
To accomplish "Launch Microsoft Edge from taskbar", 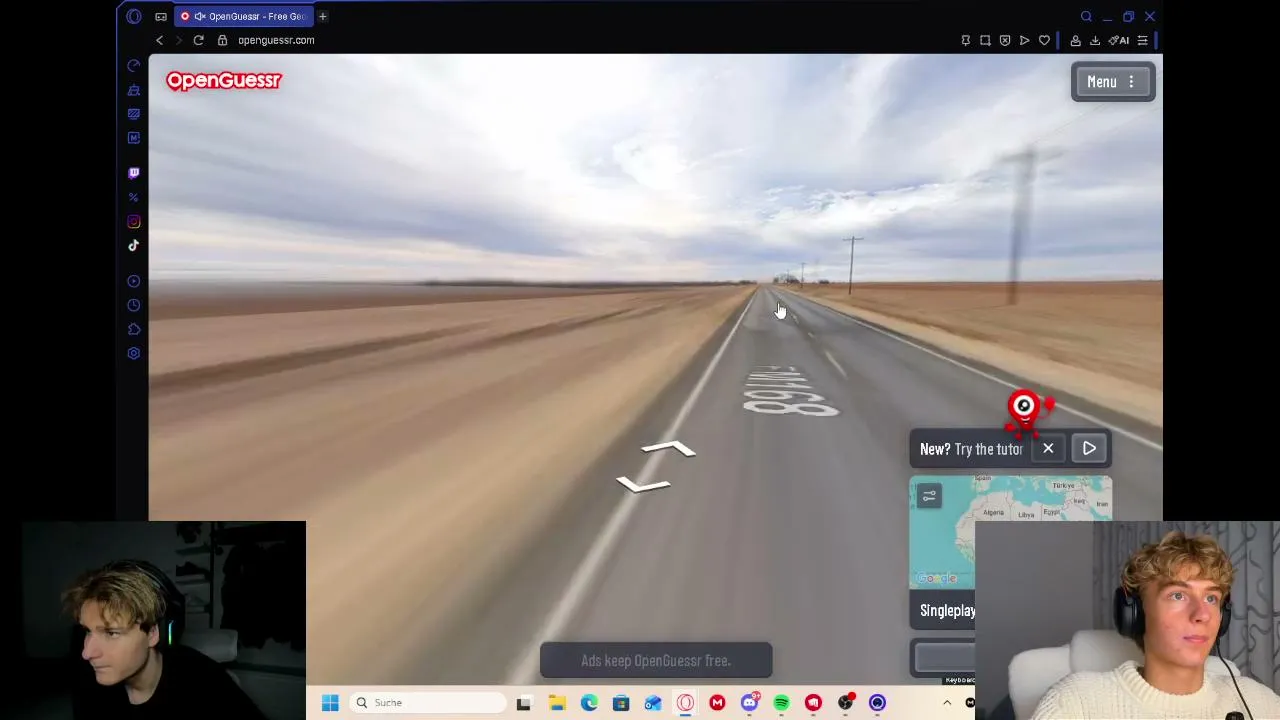I will click(589, 703).
